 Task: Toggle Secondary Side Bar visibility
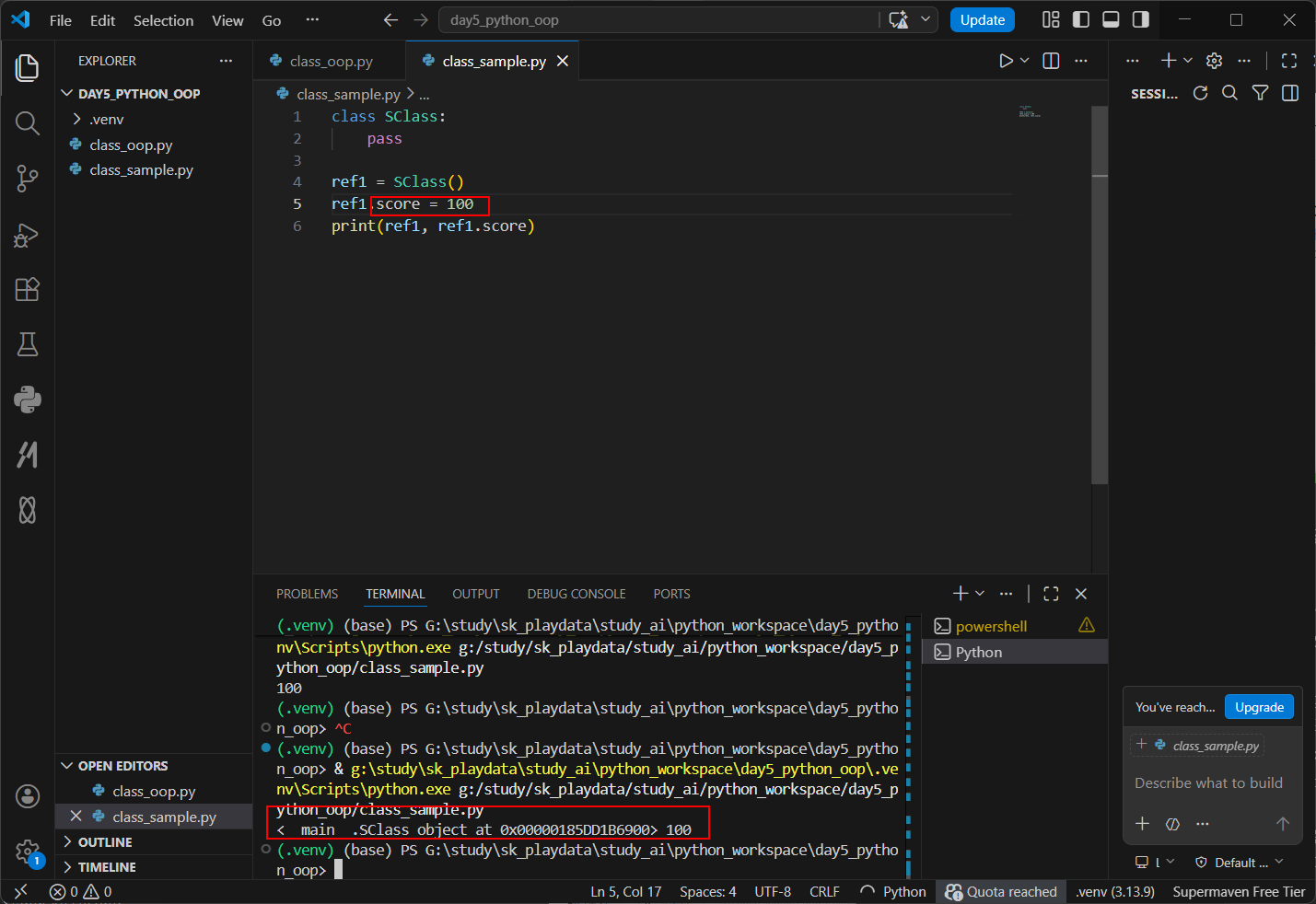(x=1141, y=19)
